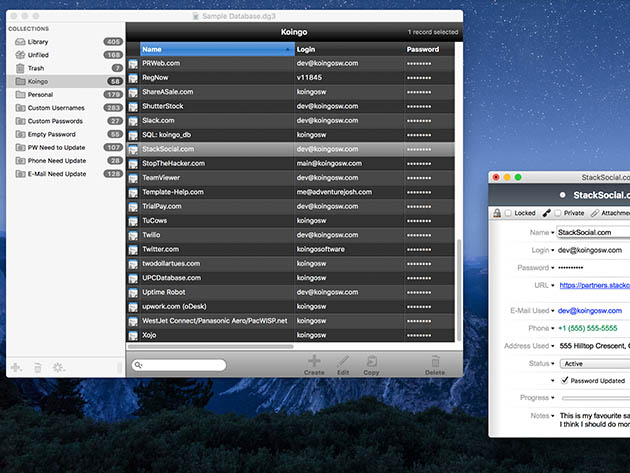630x473 pixels.
Task: Open PW Need to Update collection
Action: (x=64, y=147)
